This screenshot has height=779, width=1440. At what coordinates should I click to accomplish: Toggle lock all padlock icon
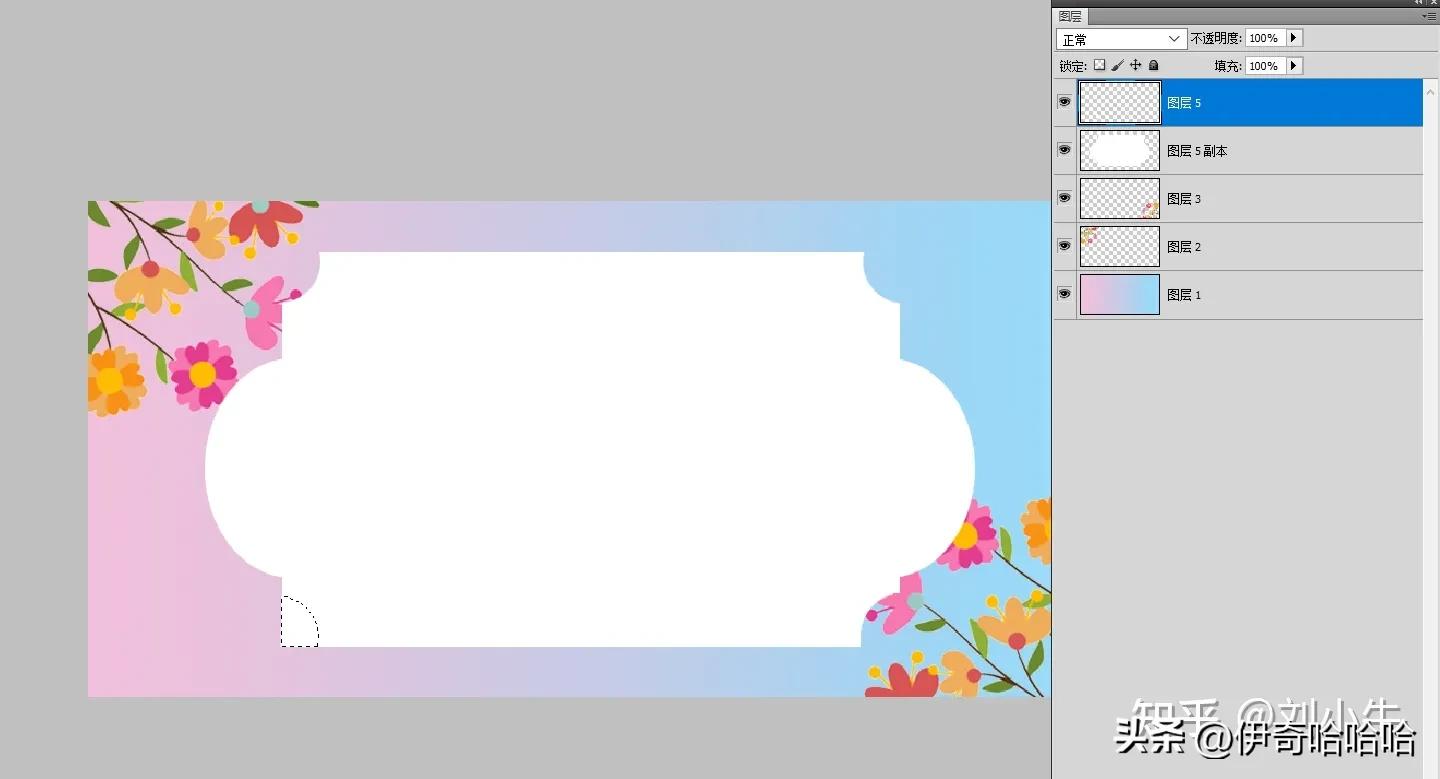click(x=1153, y=65)
